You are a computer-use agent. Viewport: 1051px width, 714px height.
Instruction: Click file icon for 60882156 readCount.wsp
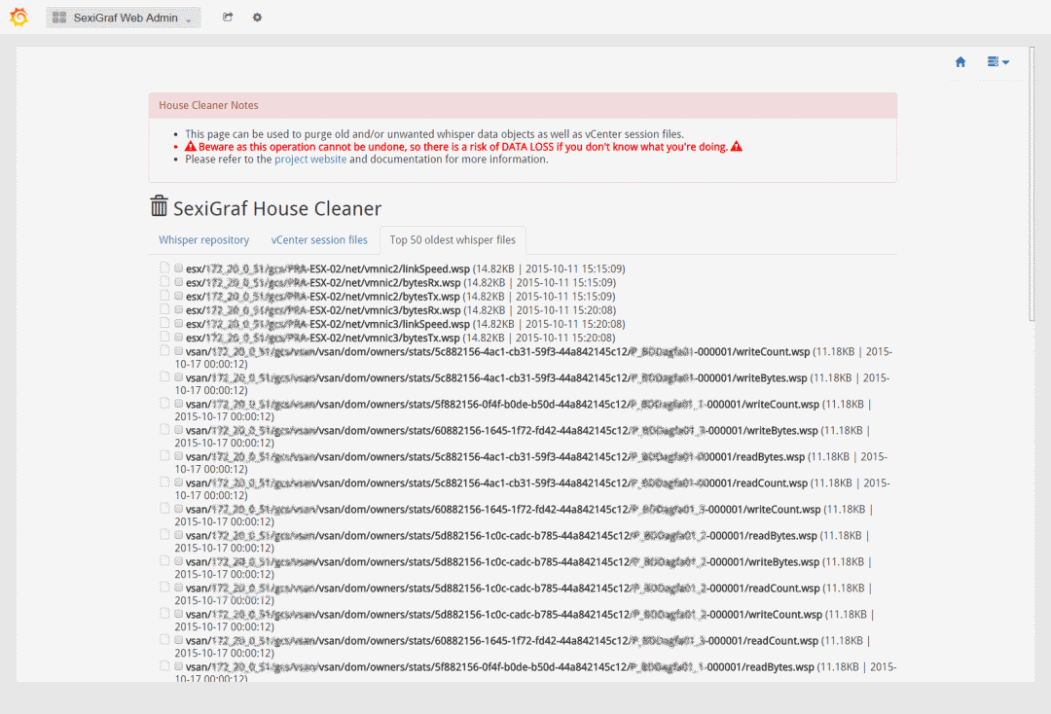click(x=165, y=640)
